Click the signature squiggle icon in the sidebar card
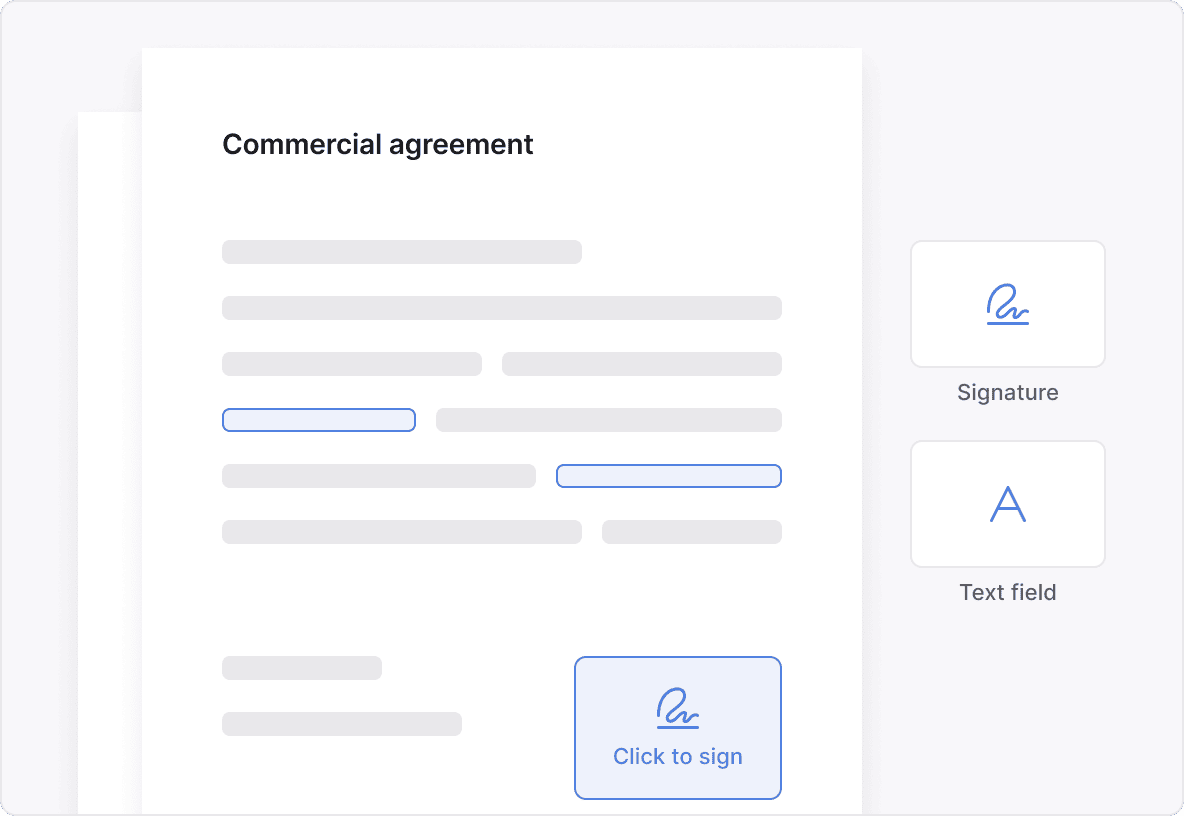Viewport: 1184px width, 816px height. pyautogui.click(x=1008, y=305)
